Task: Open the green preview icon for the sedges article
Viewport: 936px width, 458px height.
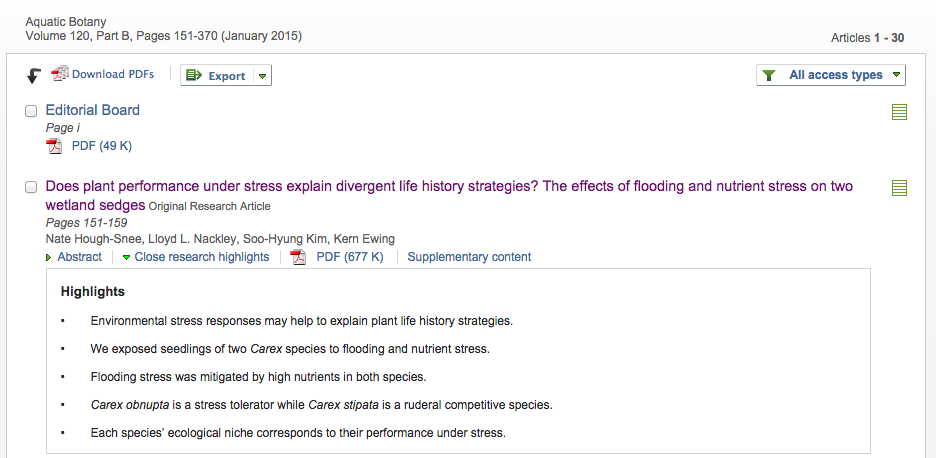Action: [899, 187]
